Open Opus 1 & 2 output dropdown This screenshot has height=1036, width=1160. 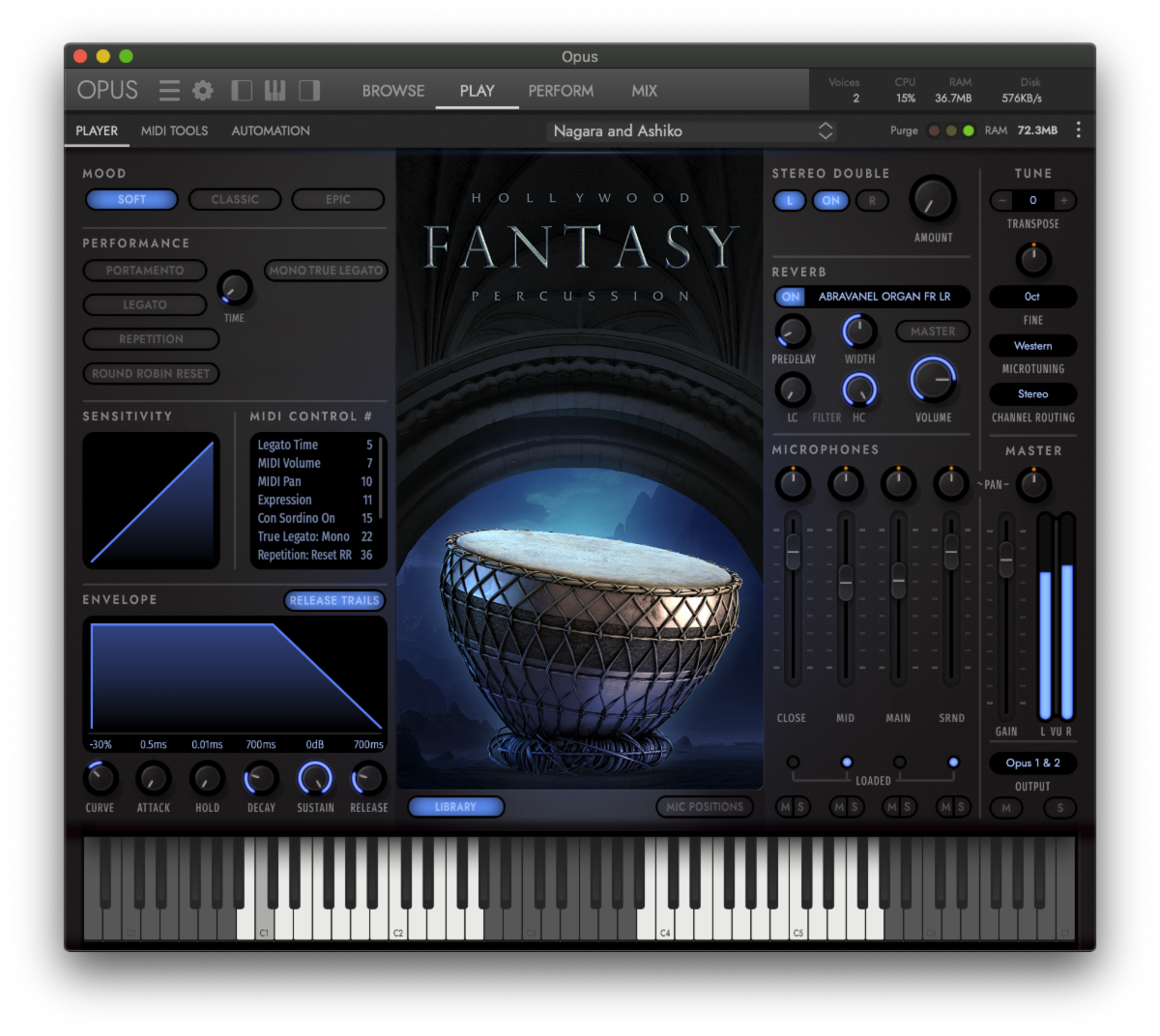click(x=1032, y=763)
